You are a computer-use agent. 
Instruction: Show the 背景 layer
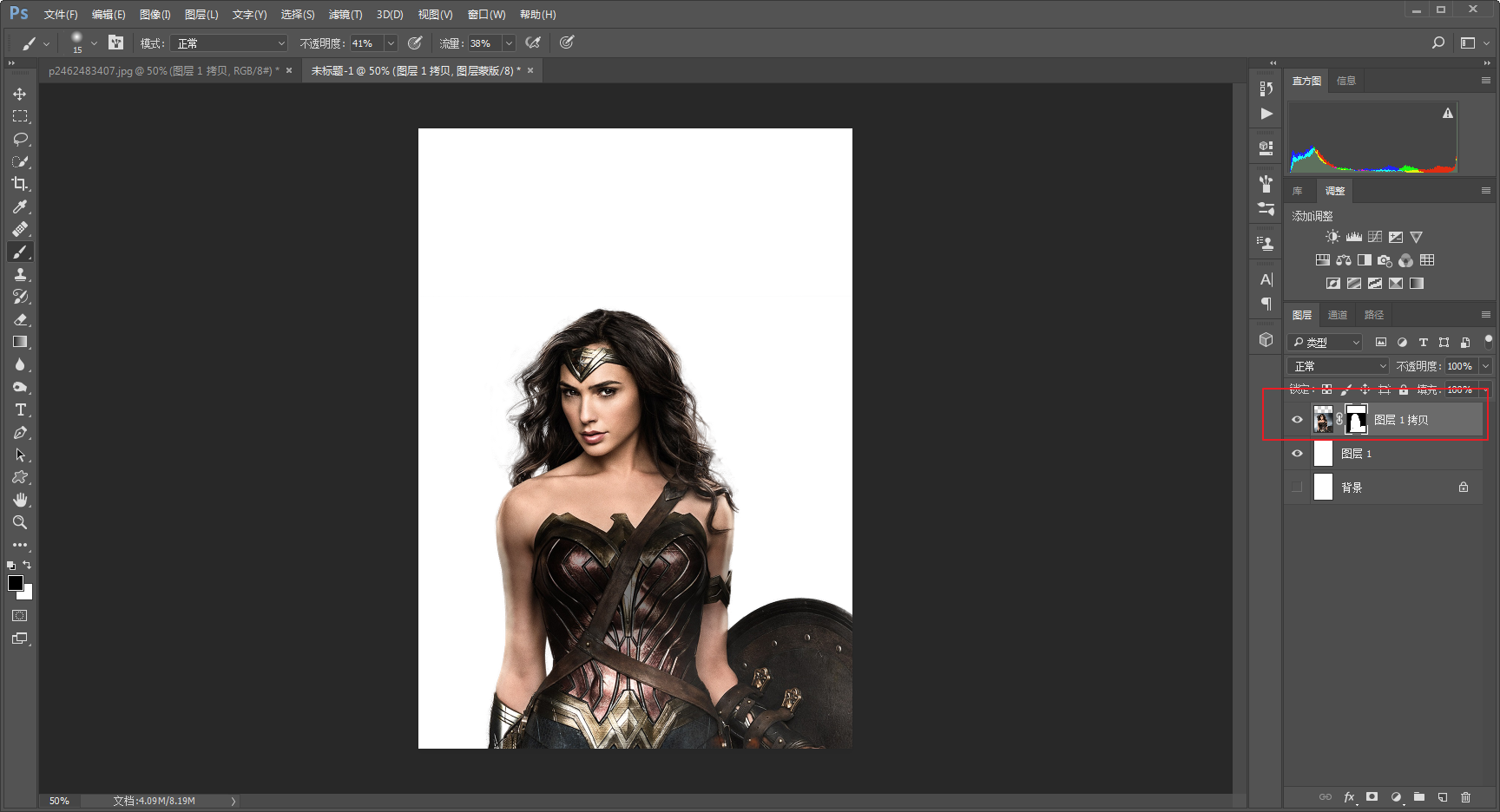pyautogui.click(x=1297, y=487)
